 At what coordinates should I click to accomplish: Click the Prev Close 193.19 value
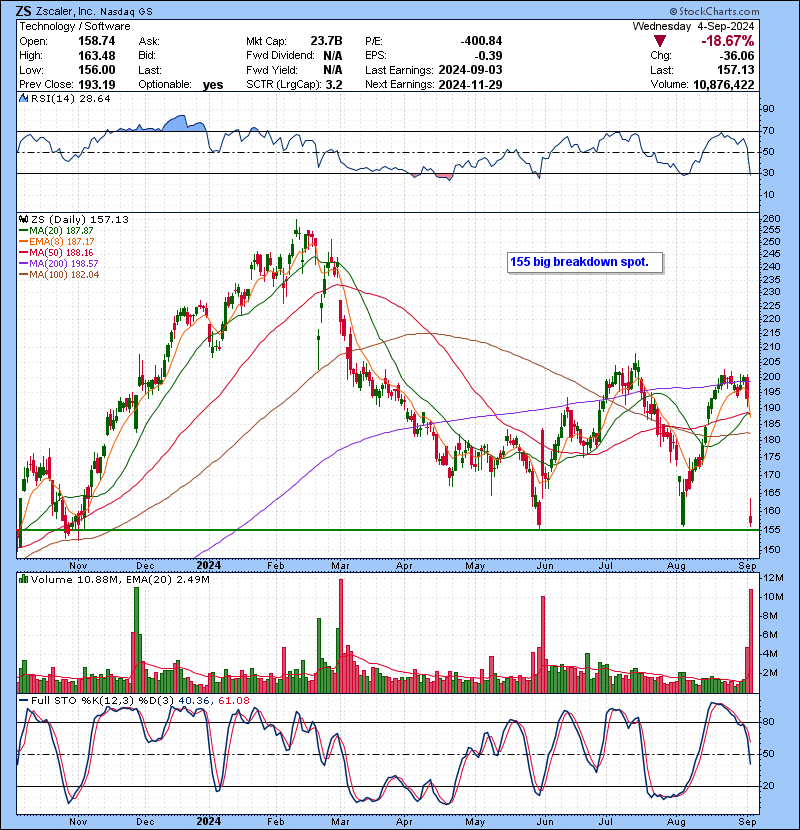click(x=97, y=84)
